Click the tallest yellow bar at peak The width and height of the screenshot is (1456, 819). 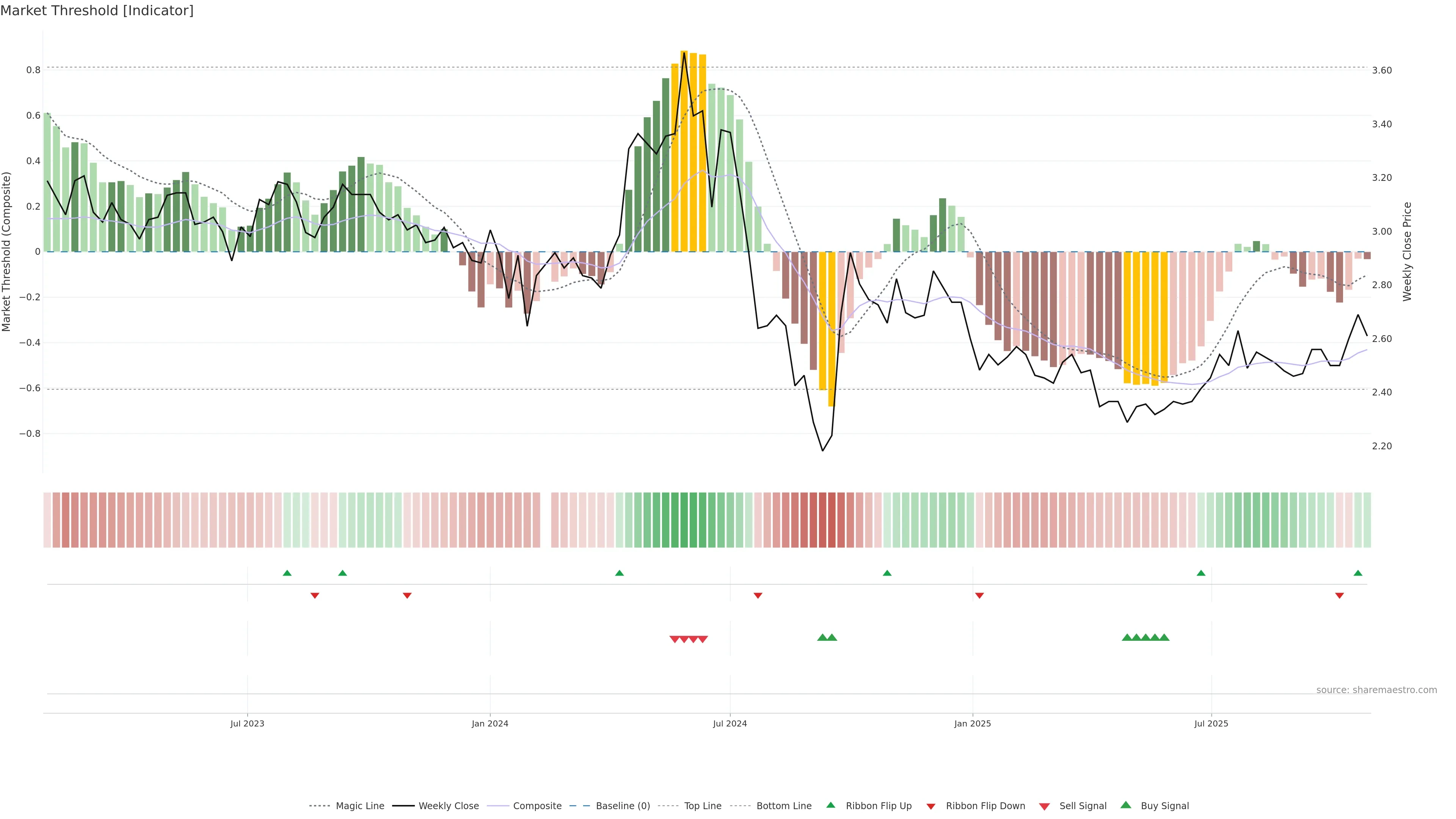[684, 152]
